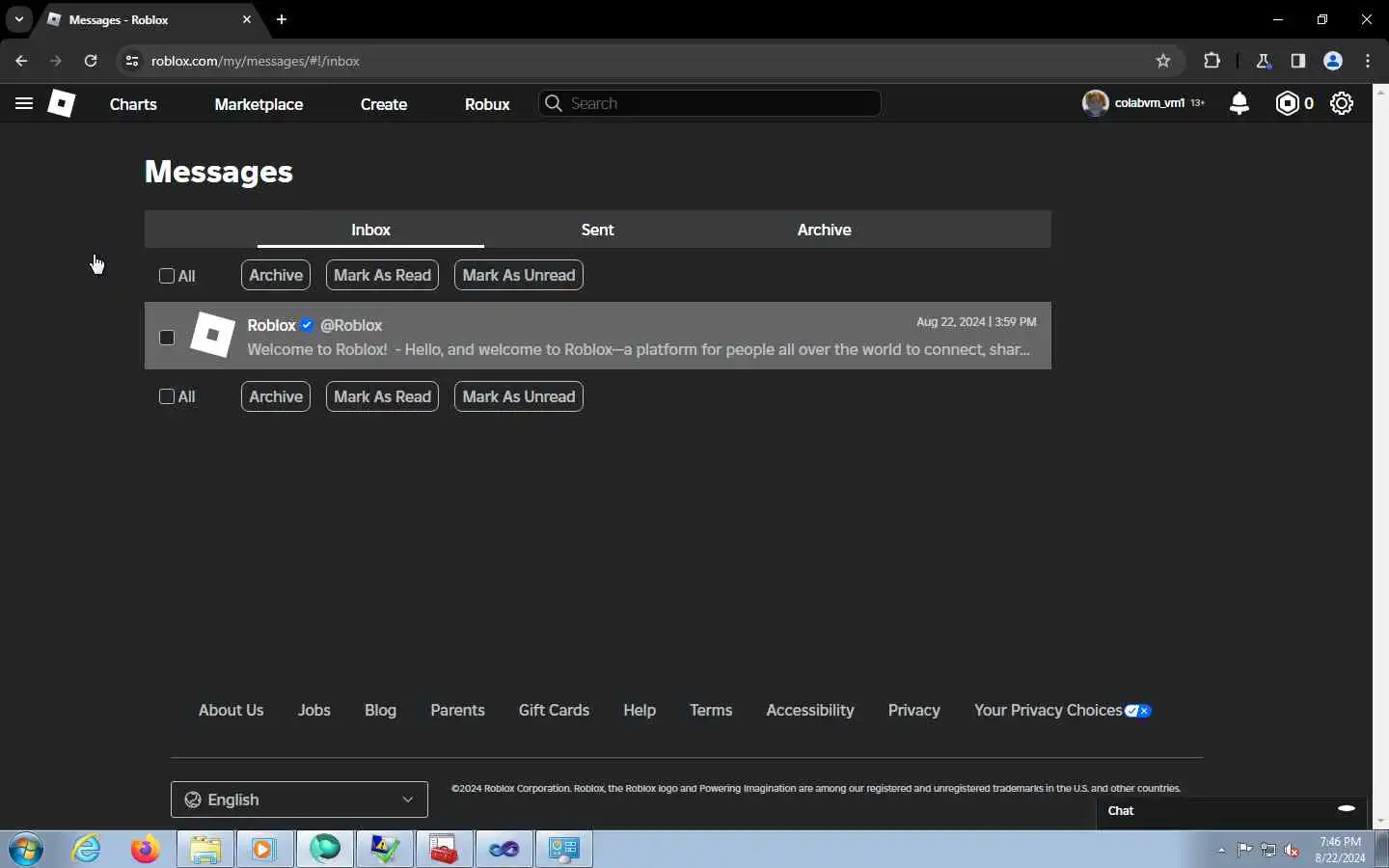This screenshot has height=868, width=1389.
Task: Check the bottom All checkbox
Action: tap(167, 396)
